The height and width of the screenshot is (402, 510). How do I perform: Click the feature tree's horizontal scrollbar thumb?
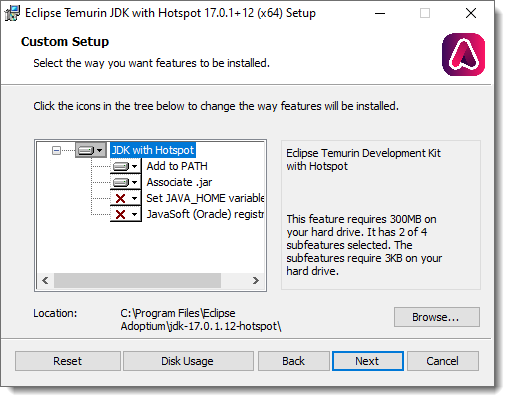coord(137,280)
